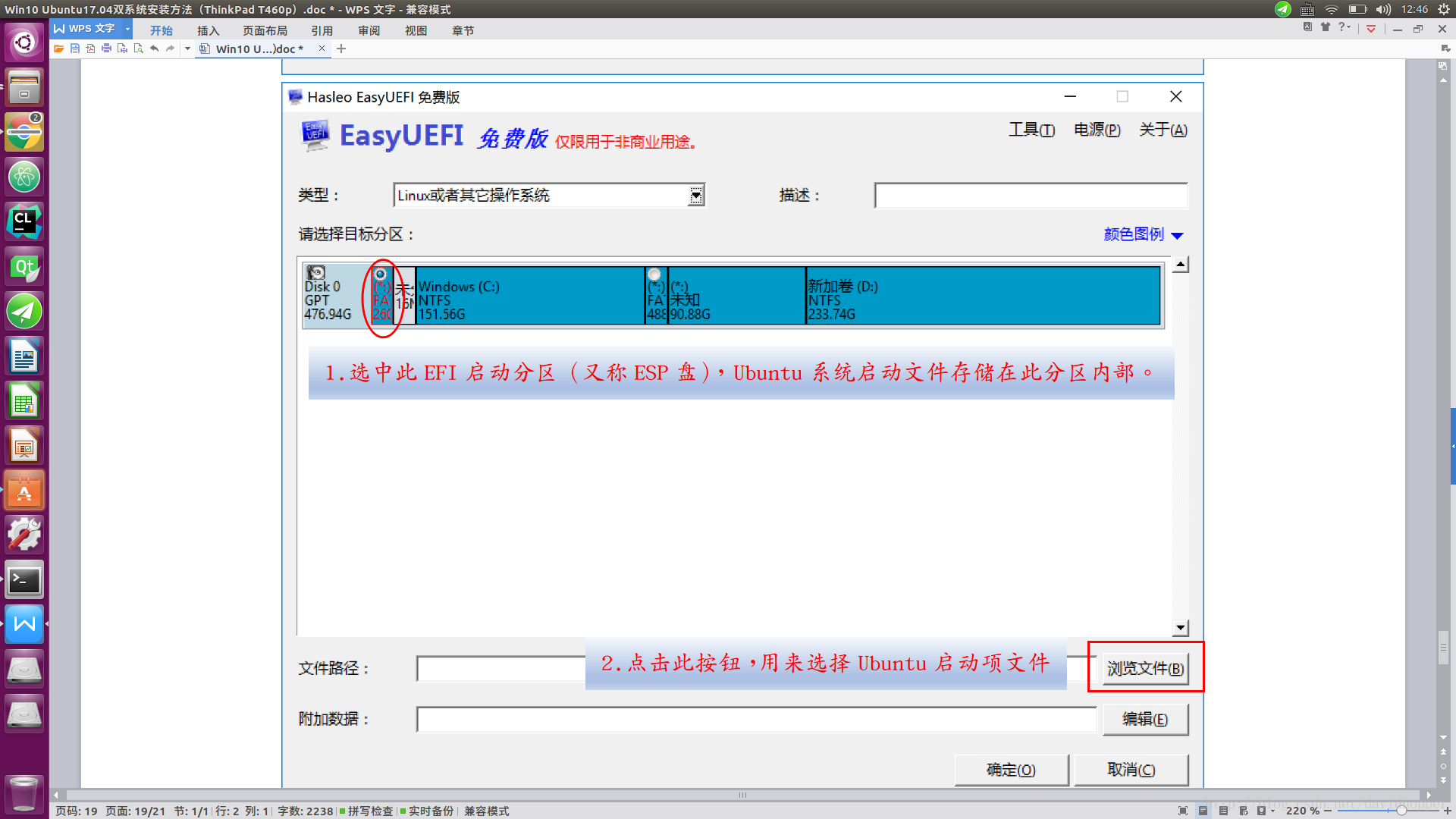Open the Files manager in the launcher
Viewport: 1456px width, 819px height.
point(24,86)
